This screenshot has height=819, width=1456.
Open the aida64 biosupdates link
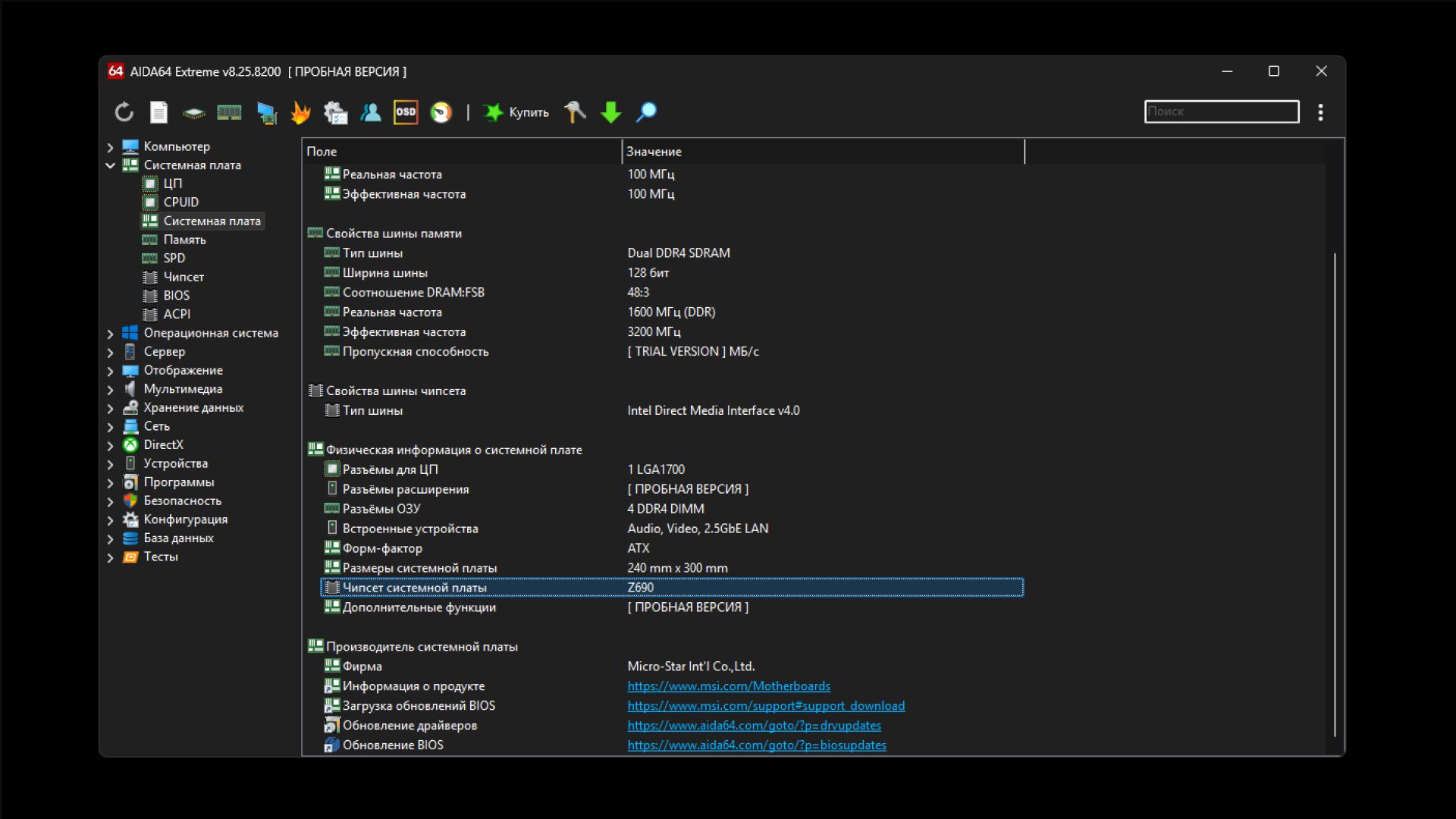756,745
